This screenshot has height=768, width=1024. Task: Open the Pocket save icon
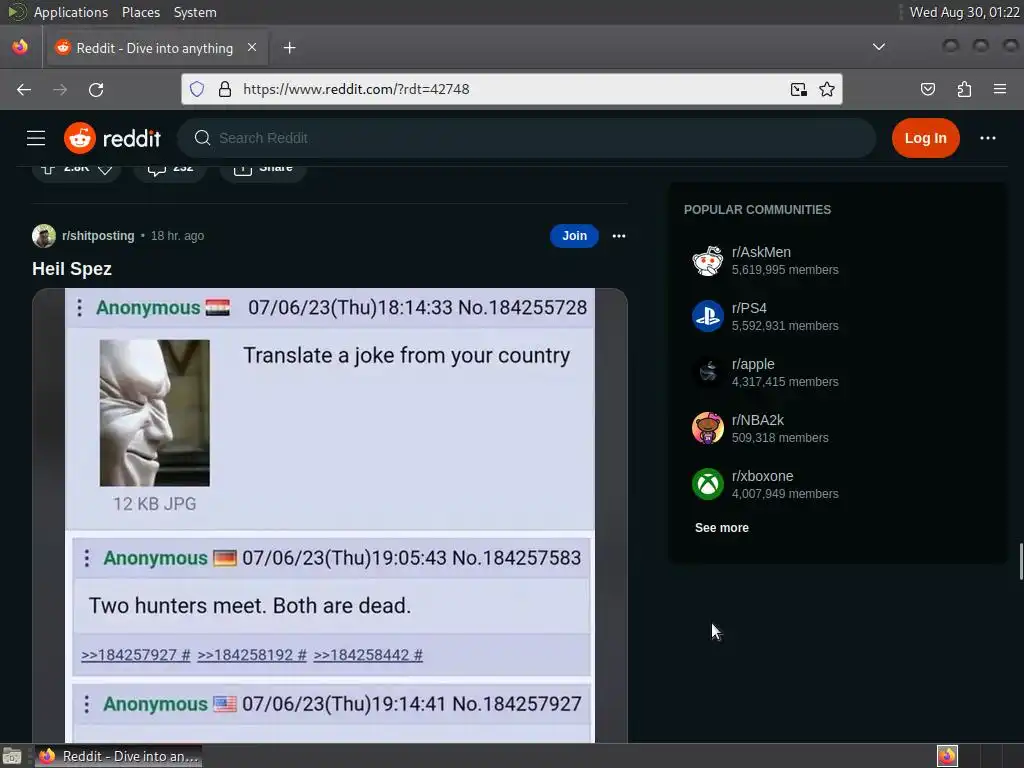click(x=927, y=89)
